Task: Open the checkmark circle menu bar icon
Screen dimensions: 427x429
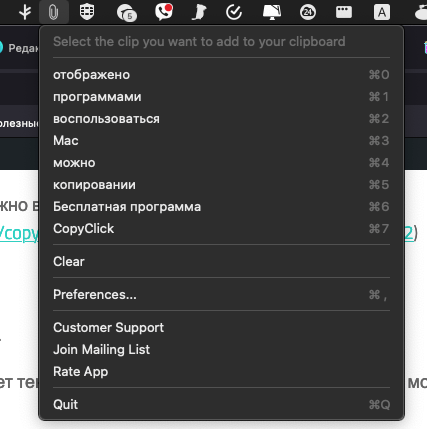Action: pos(234,12)
